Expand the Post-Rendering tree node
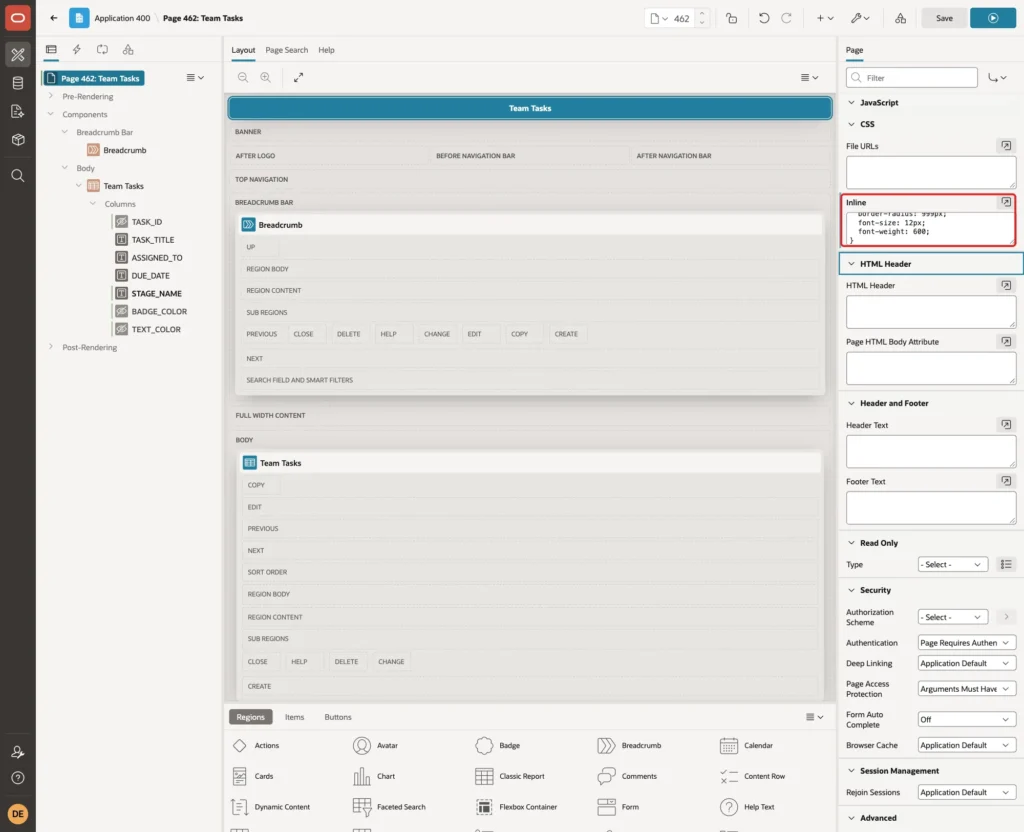 [x=51, y=347]
